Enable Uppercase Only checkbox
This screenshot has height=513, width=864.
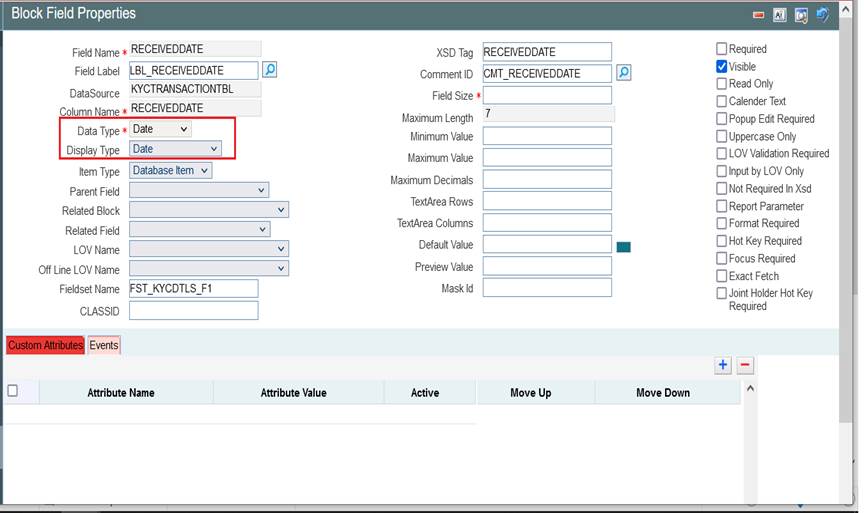point(721,136)
